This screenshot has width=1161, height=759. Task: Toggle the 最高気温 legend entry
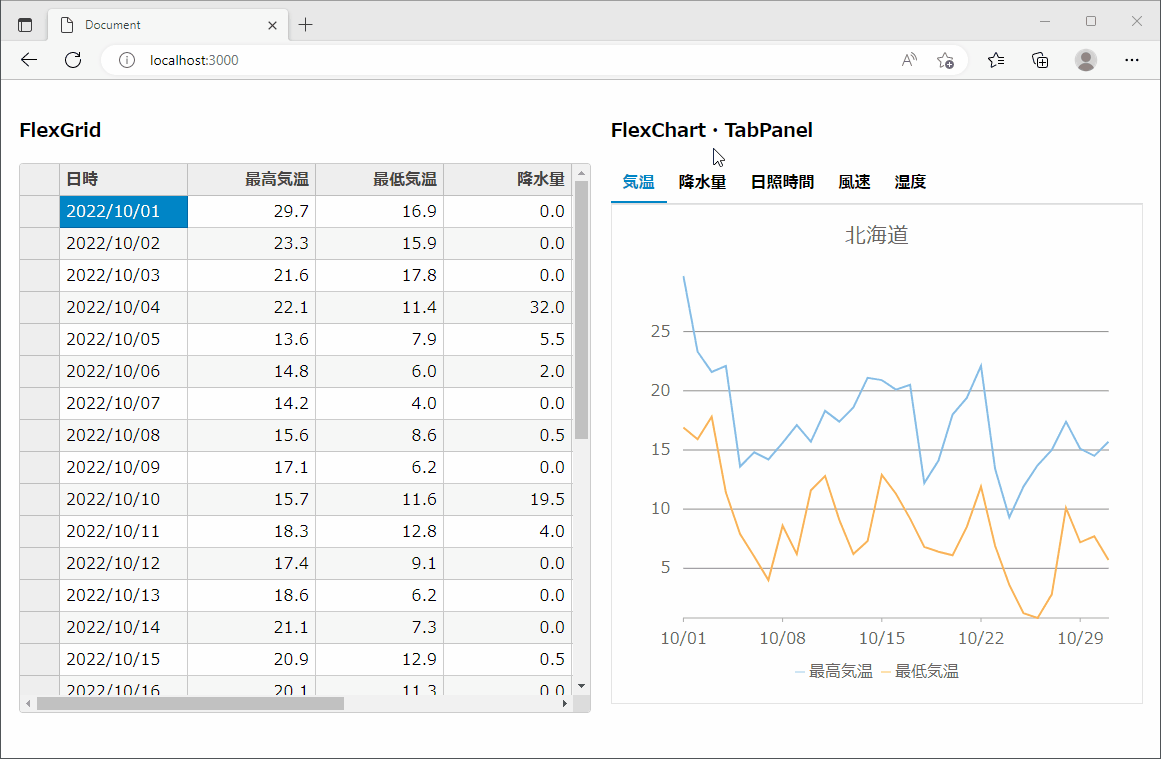coord(834,672)
